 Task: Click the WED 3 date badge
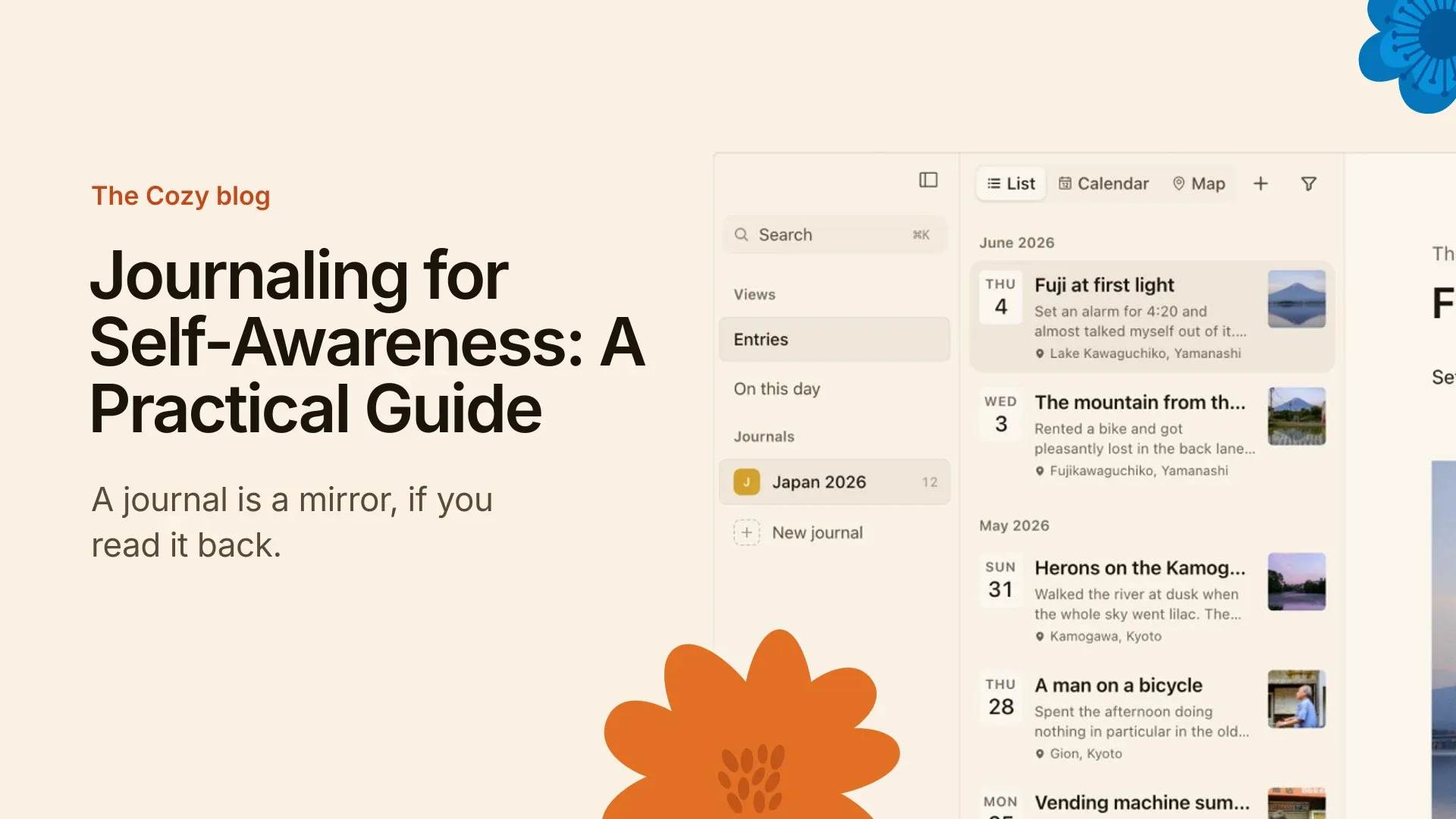tap(1001, 415)
